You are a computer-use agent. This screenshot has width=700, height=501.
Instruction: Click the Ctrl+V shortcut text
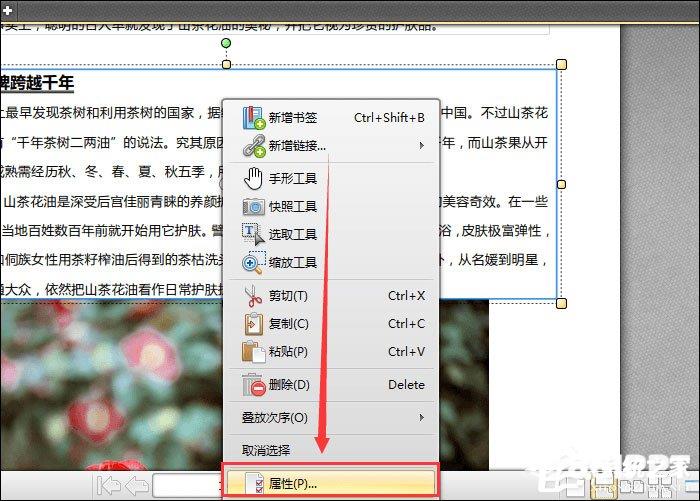point(406,352)
